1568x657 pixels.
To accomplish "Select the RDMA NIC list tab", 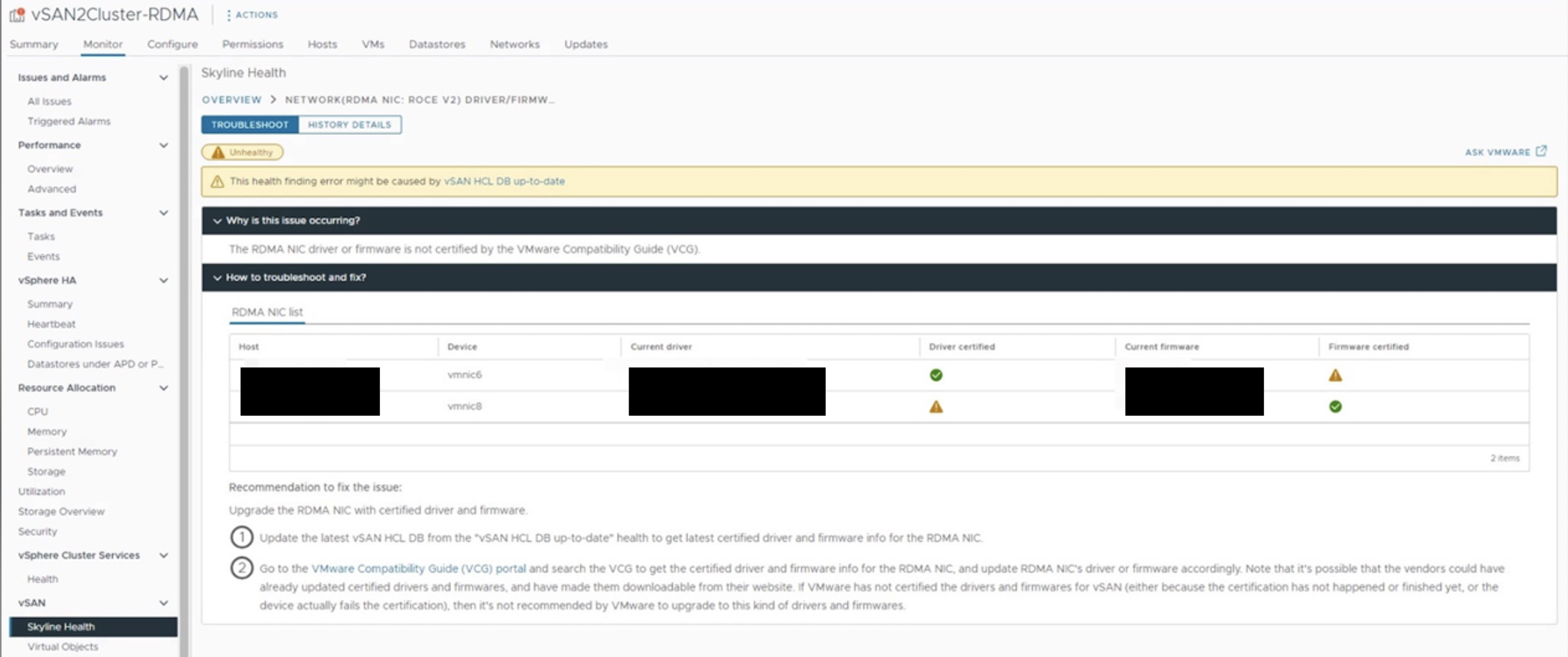I will point(267,312).
